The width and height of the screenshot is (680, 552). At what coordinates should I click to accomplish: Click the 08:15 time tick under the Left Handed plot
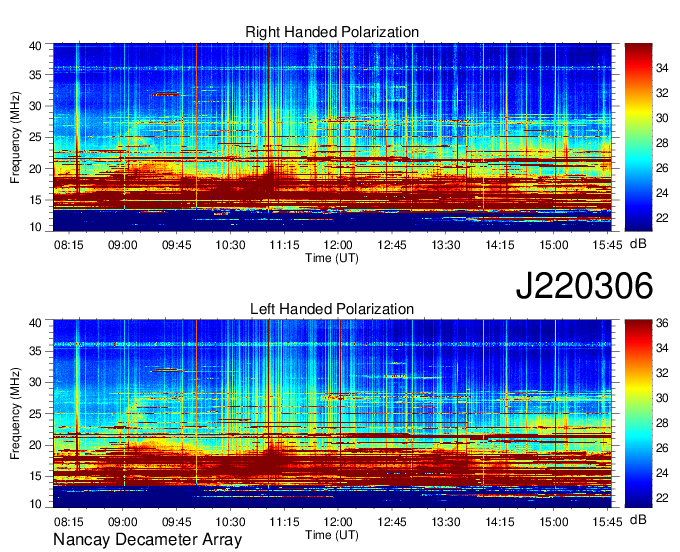(x=69, y=522)
